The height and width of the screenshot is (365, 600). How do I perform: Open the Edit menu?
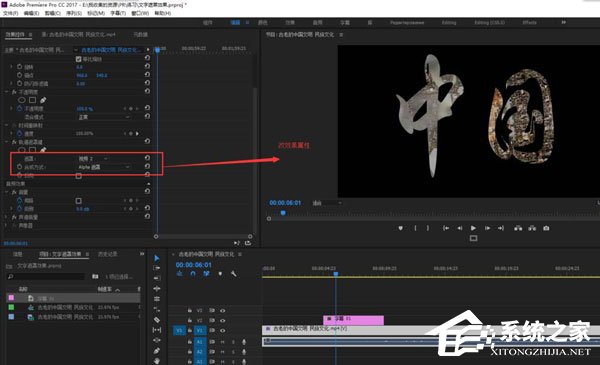tap(31, 13)
